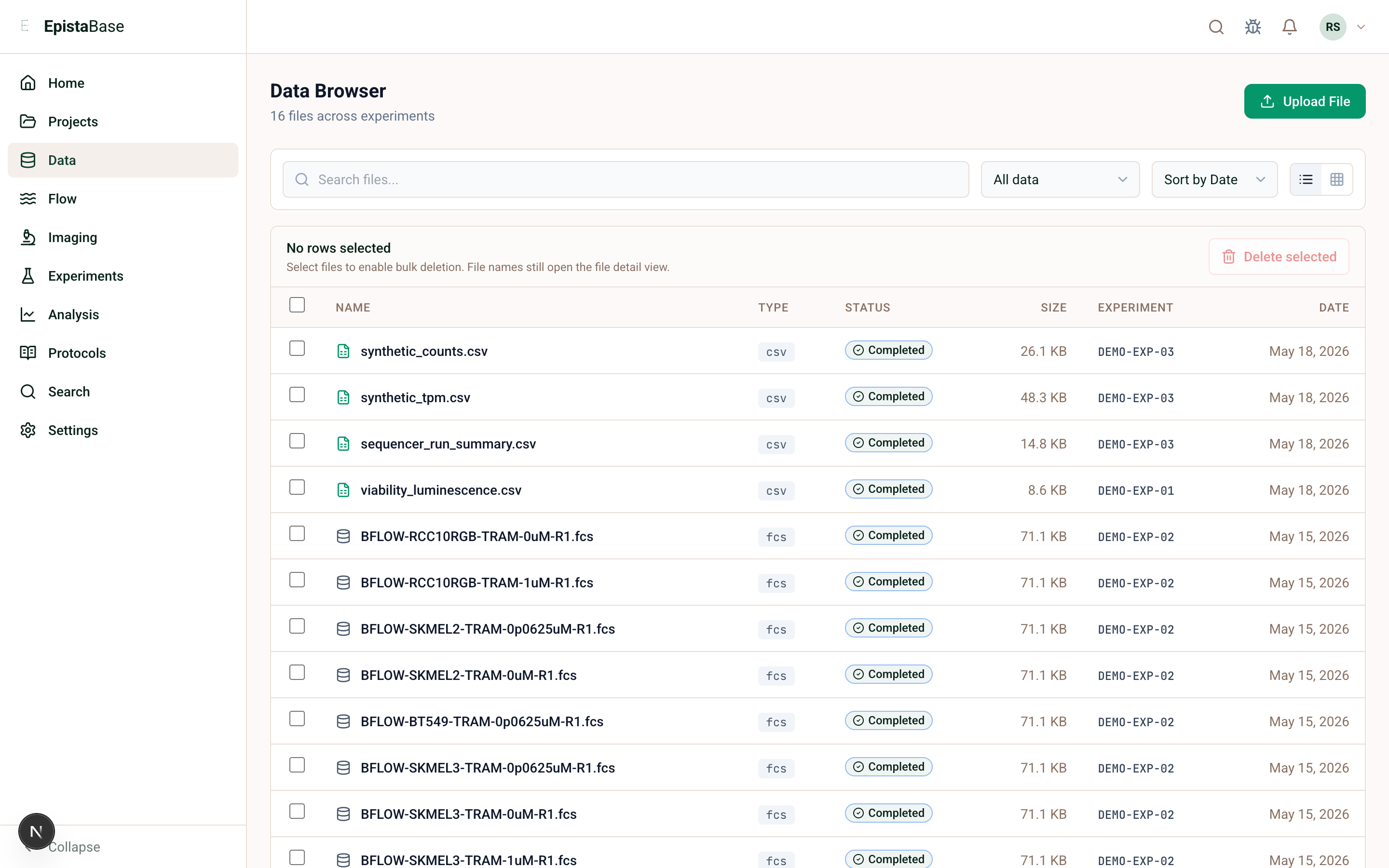Click the file icon beside synthetic_tpm.csv
Screen dimensions: 1389x868
pyautogui.click(x=343, y=397)
